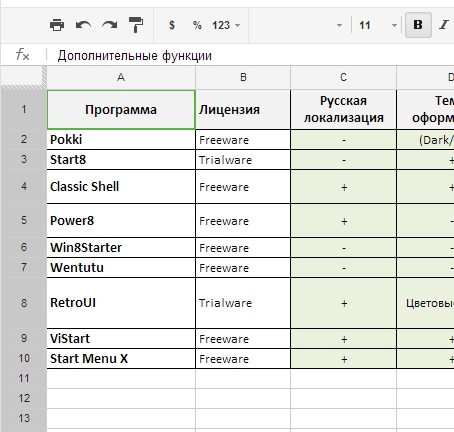This screenshot has width=454, height=432.
Task: Select the Win8Starter cell
Action: pos(121,248)
